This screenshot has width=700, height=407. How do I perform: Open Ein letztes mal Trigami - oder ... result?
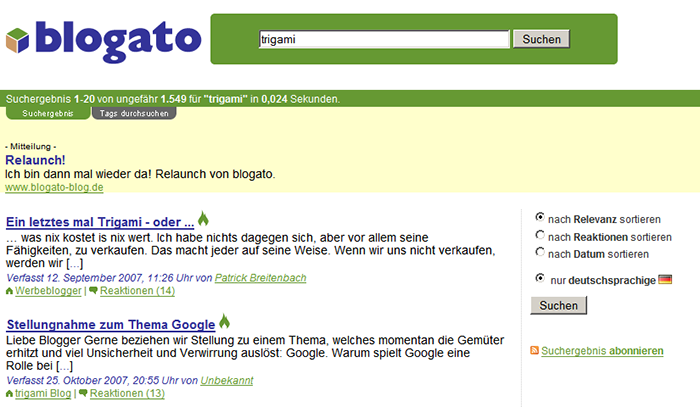[100, 222]
